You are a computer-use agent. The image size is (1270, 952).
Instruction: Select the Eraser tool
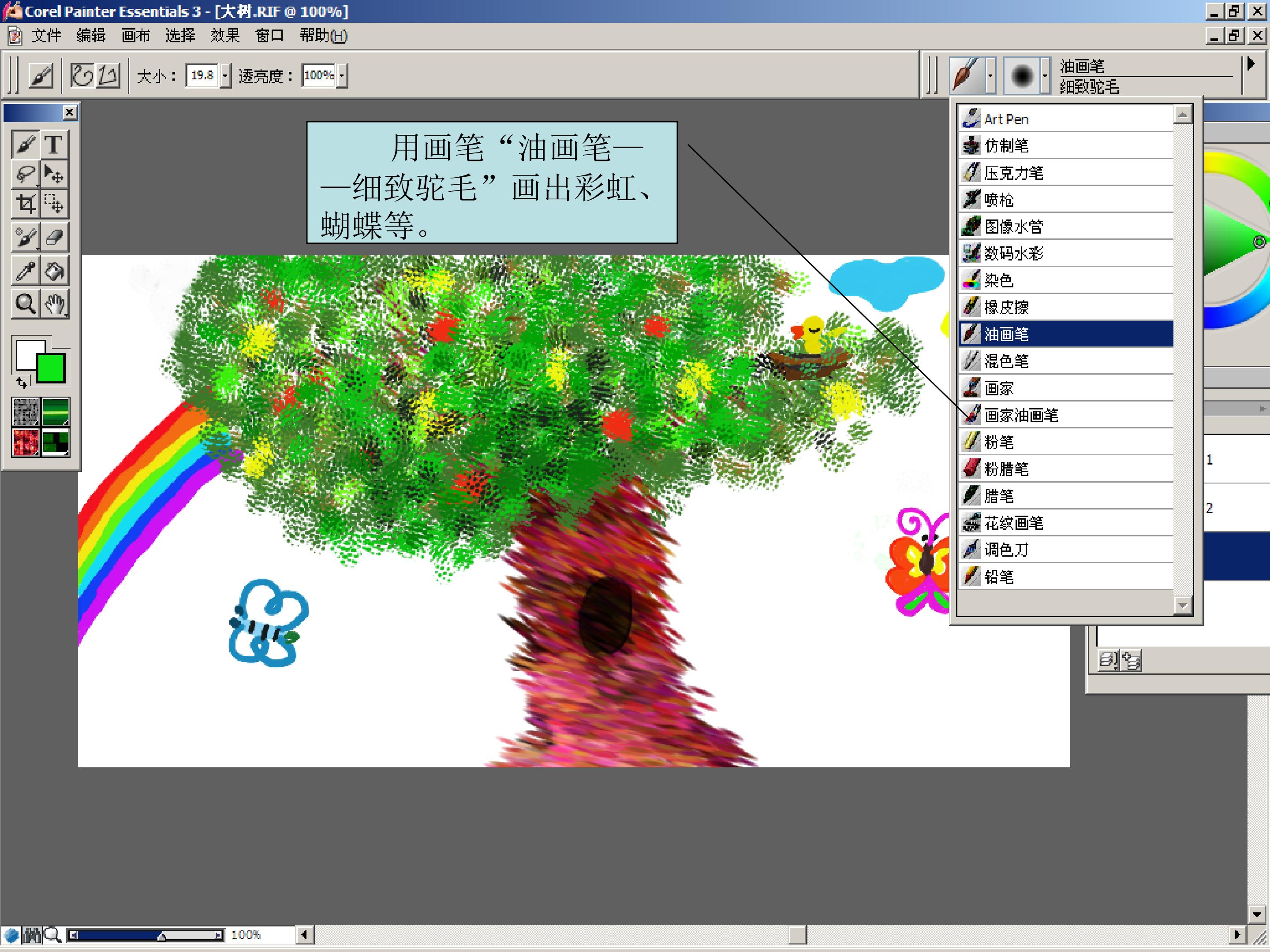coord(54,237)
